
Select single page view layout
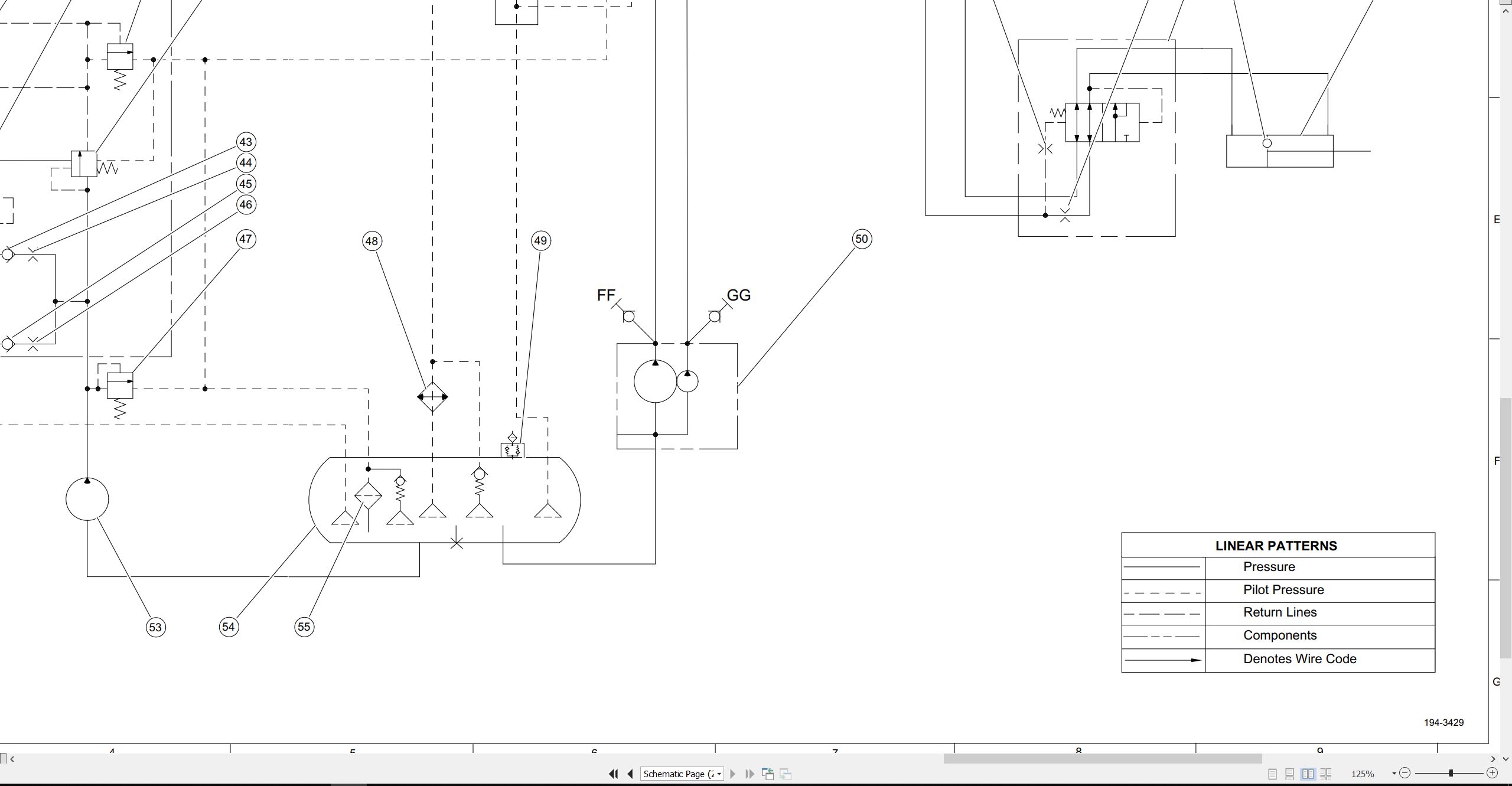(1273, 774)
